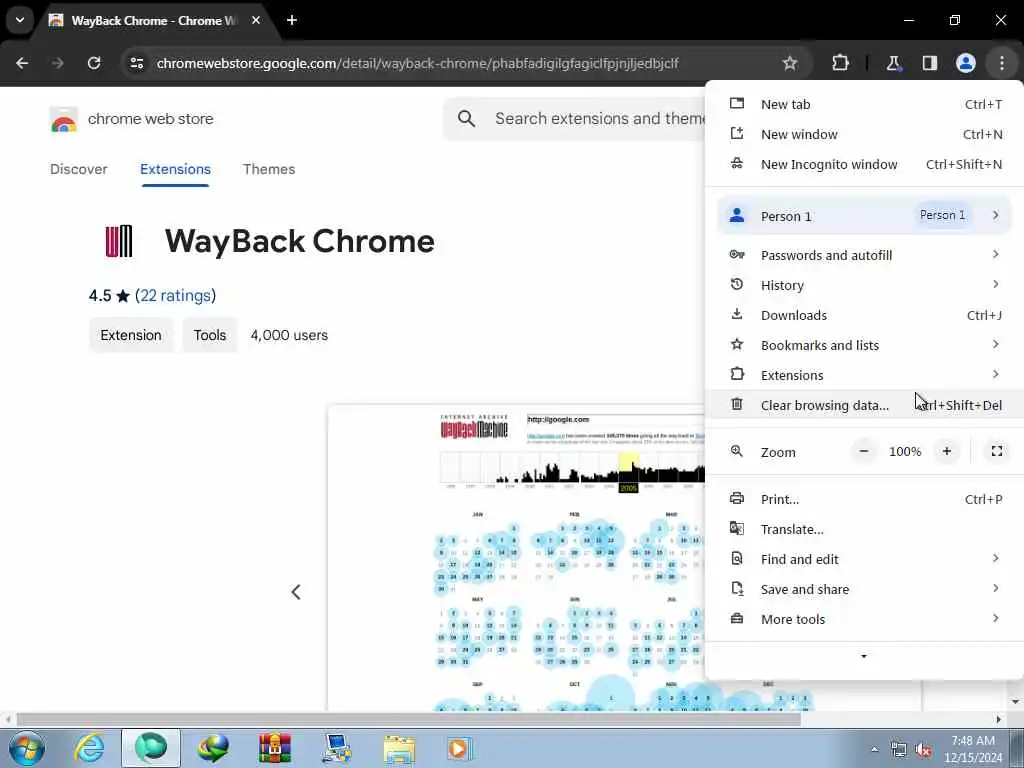Enter fullscreen with the zoom row icon
The height and width of the screenshot is (768, 1024).
point(997,451)
